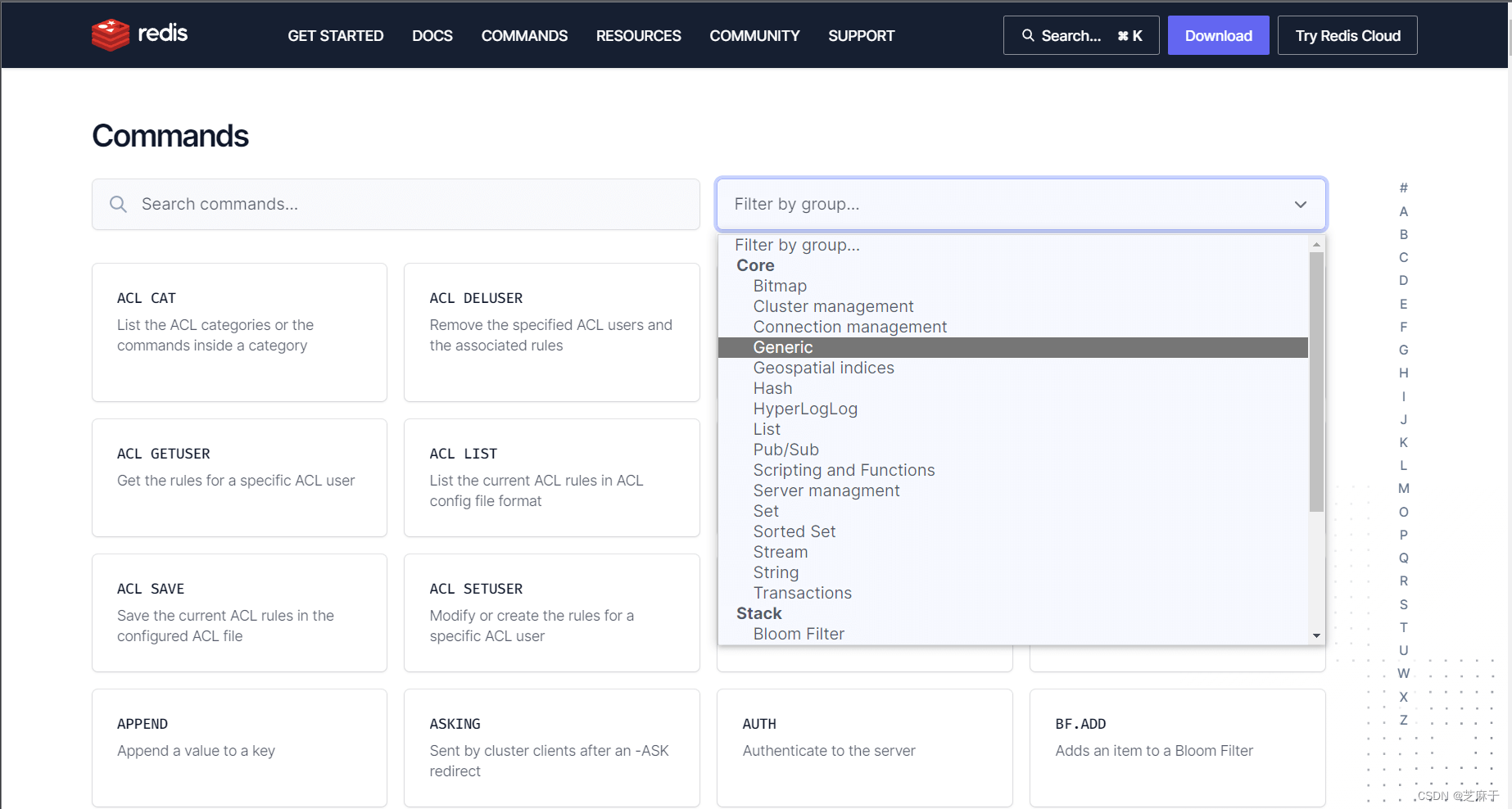1512x809 pixels.
Task: Open the SUPPORT menu
Action: 861,36
